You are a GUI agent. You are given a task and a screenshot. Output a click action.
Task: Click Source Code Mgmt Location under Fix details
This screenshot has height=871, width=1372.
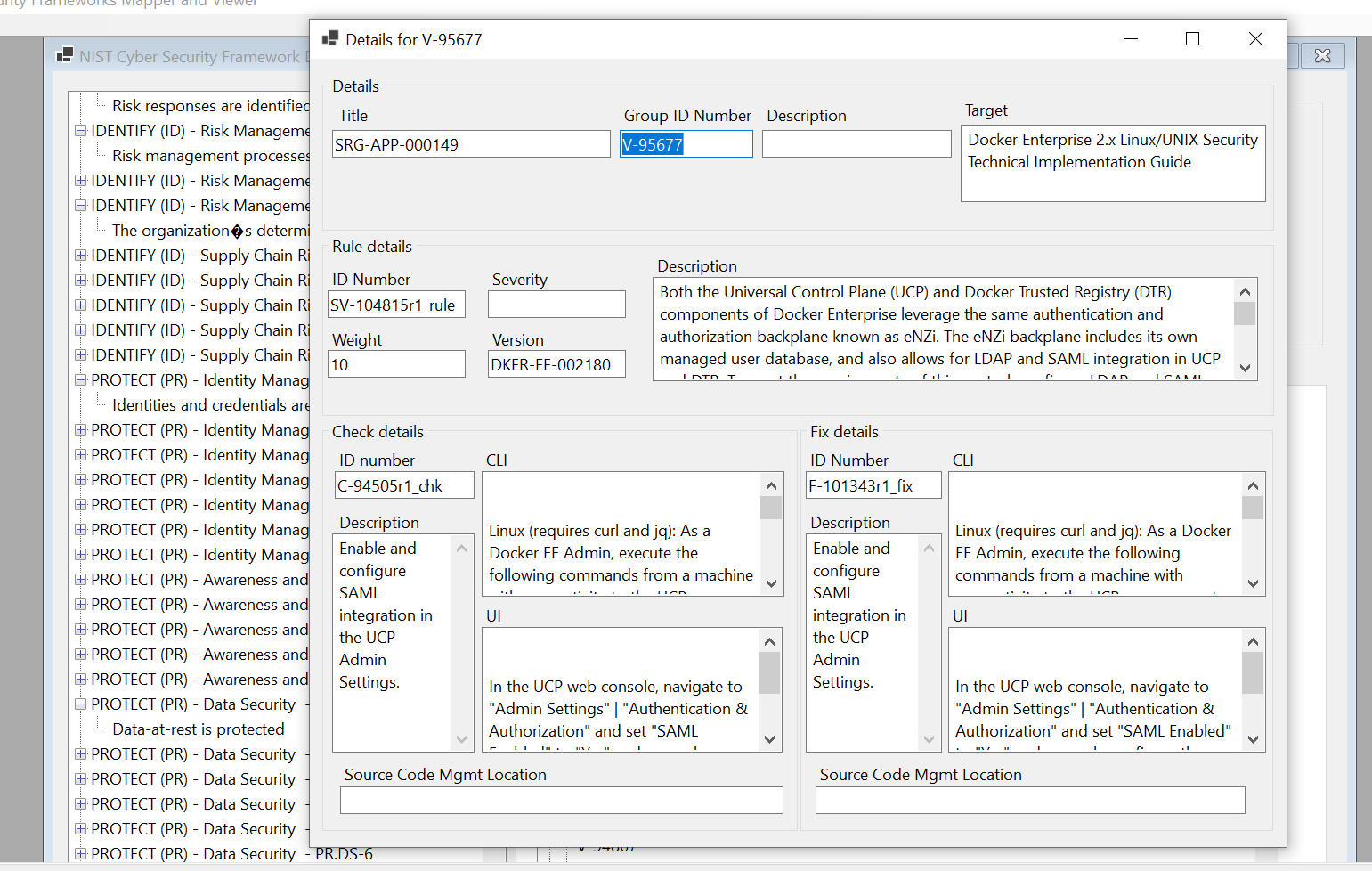pyautogui.click(x=1030, y=800)
